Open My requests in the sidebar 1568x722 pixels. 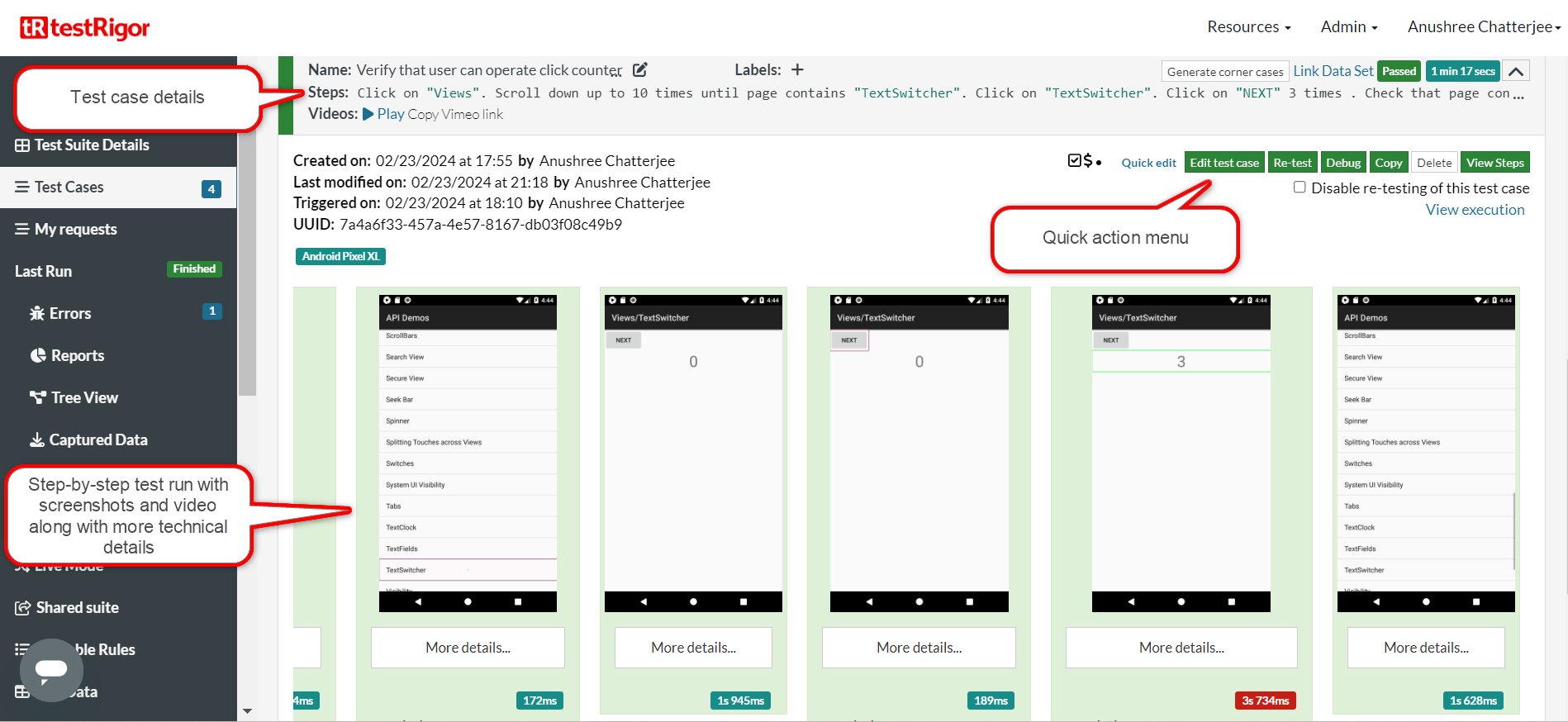tap(76, 229)
